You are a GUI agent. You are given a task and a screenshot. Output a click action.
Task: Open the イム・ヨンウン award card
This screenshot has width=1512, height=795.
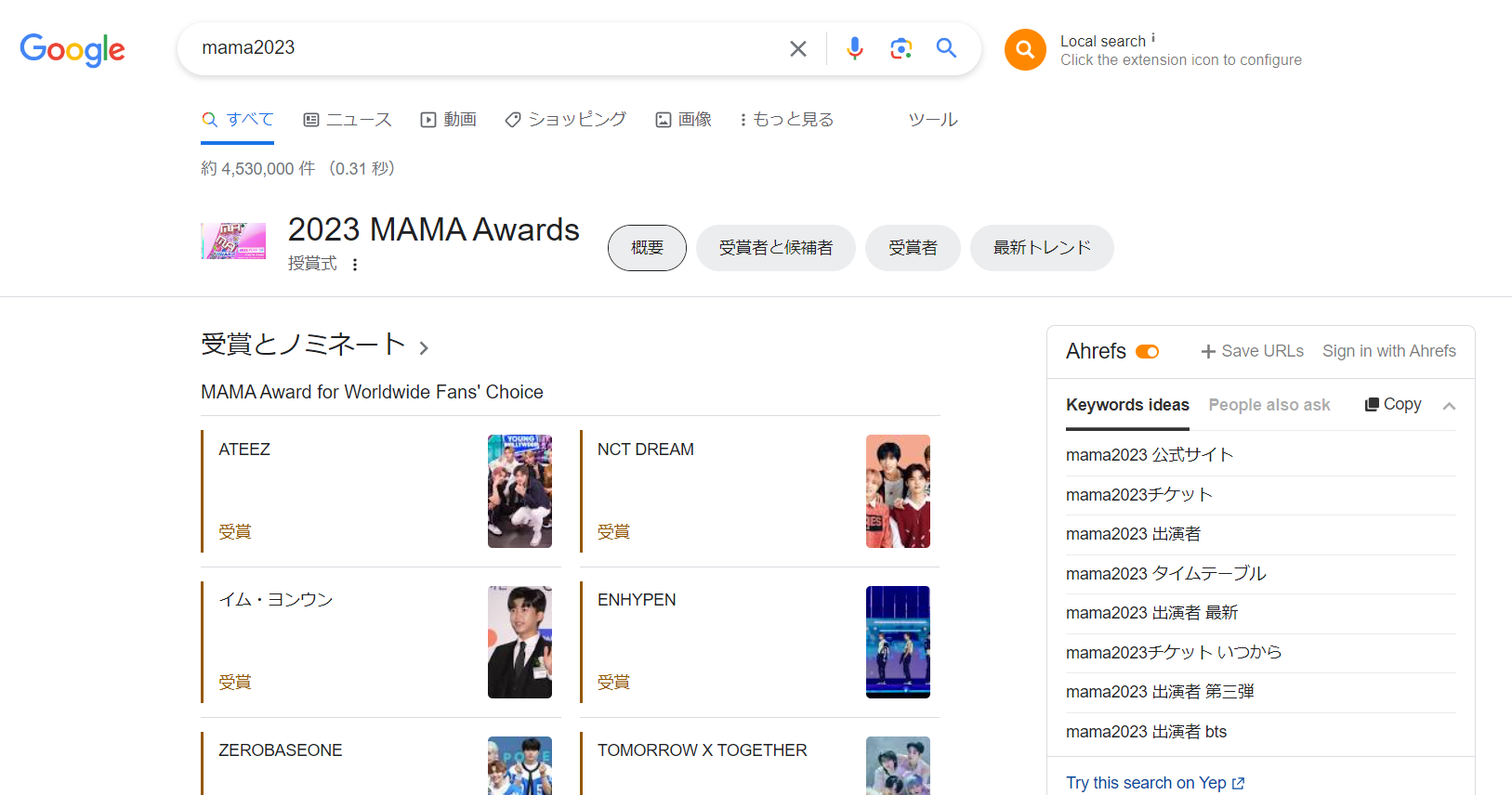click(381, 642)
